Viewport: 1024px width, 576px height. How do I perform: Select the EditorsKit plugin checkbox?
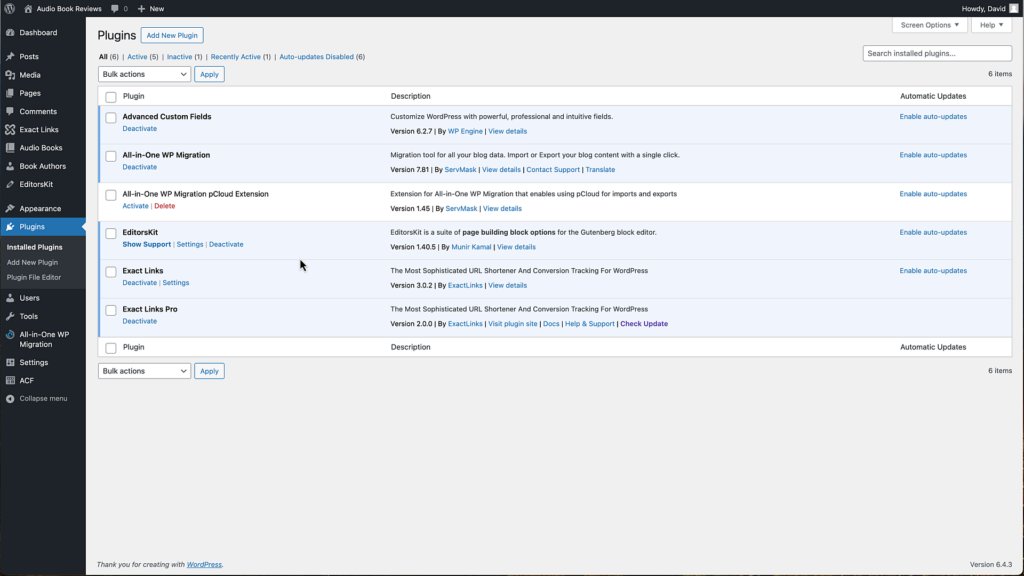tap(111, 234)
